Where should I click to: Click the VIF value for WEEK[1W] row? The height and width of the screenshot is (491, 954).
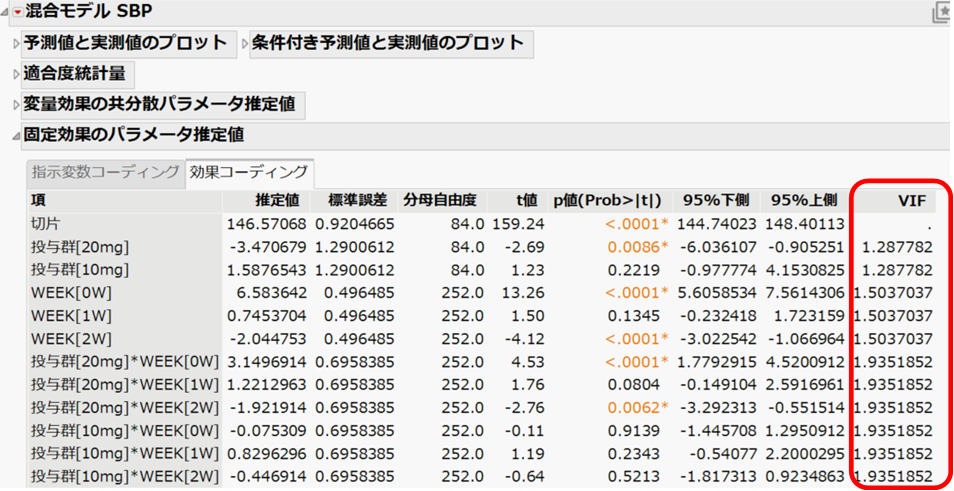tap(893, 316)
